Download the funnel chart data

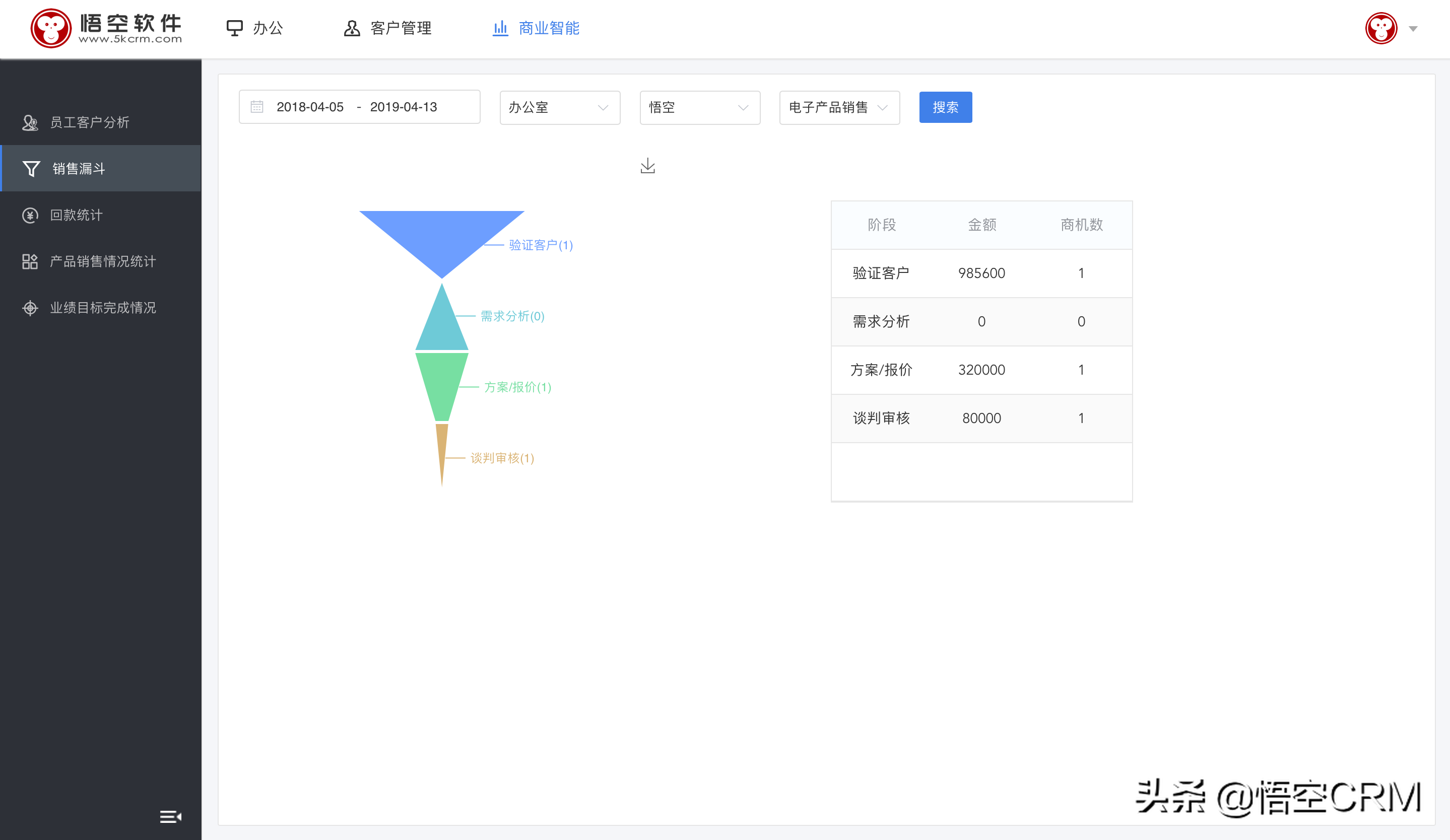[647, 166]
